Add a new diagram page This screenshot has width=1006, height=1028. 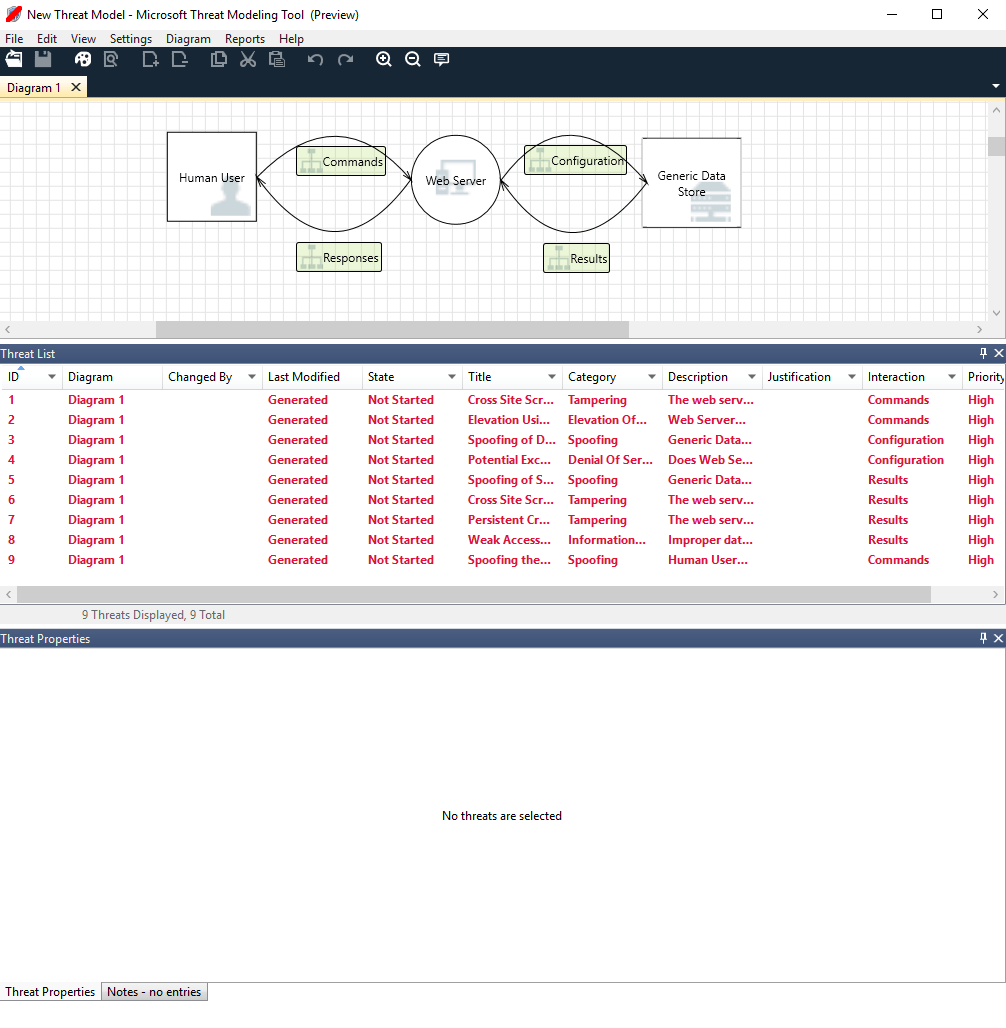(x=150, y=59)
